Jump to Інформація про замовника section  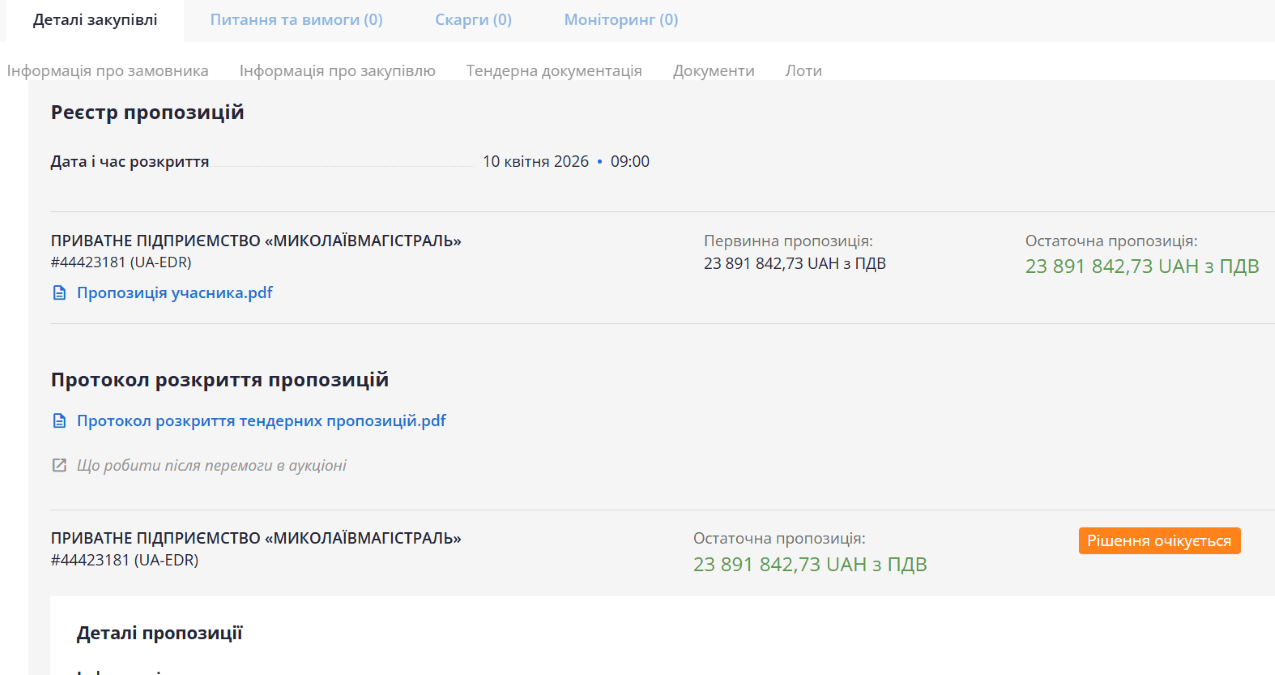[108, 71]
